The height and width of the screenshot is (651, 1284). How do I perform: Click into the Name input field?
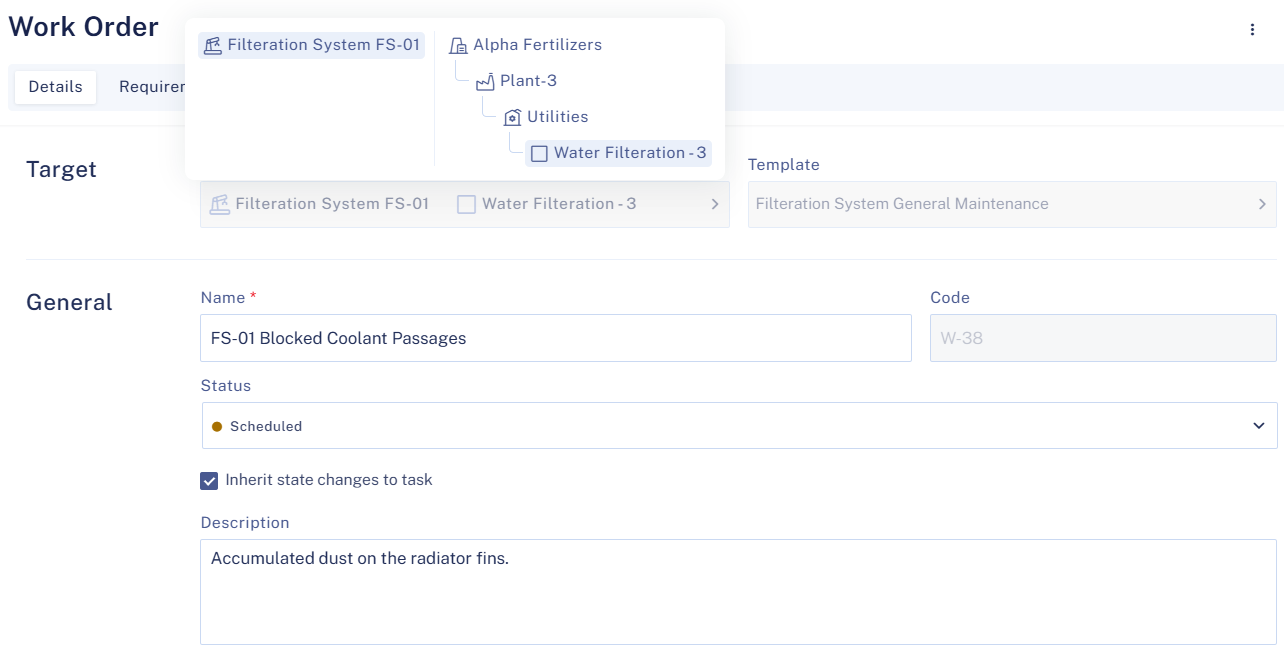(x=555, y=338)
